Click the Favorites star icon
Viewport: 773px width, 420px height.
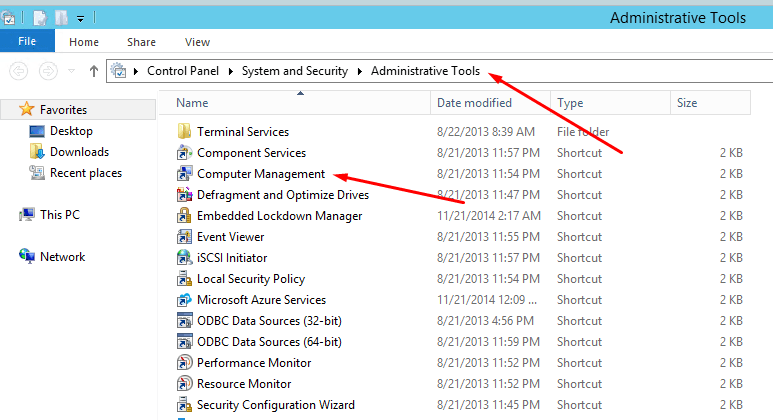coord(27,109)
